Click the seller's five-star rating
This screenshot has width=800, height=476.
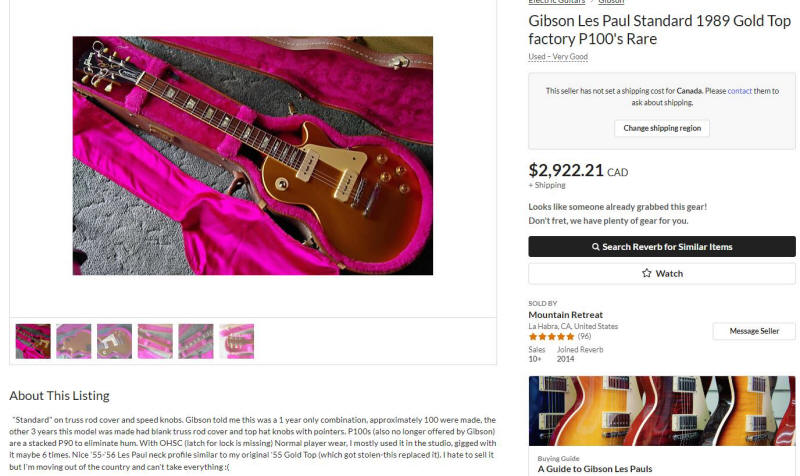point(552,337)
